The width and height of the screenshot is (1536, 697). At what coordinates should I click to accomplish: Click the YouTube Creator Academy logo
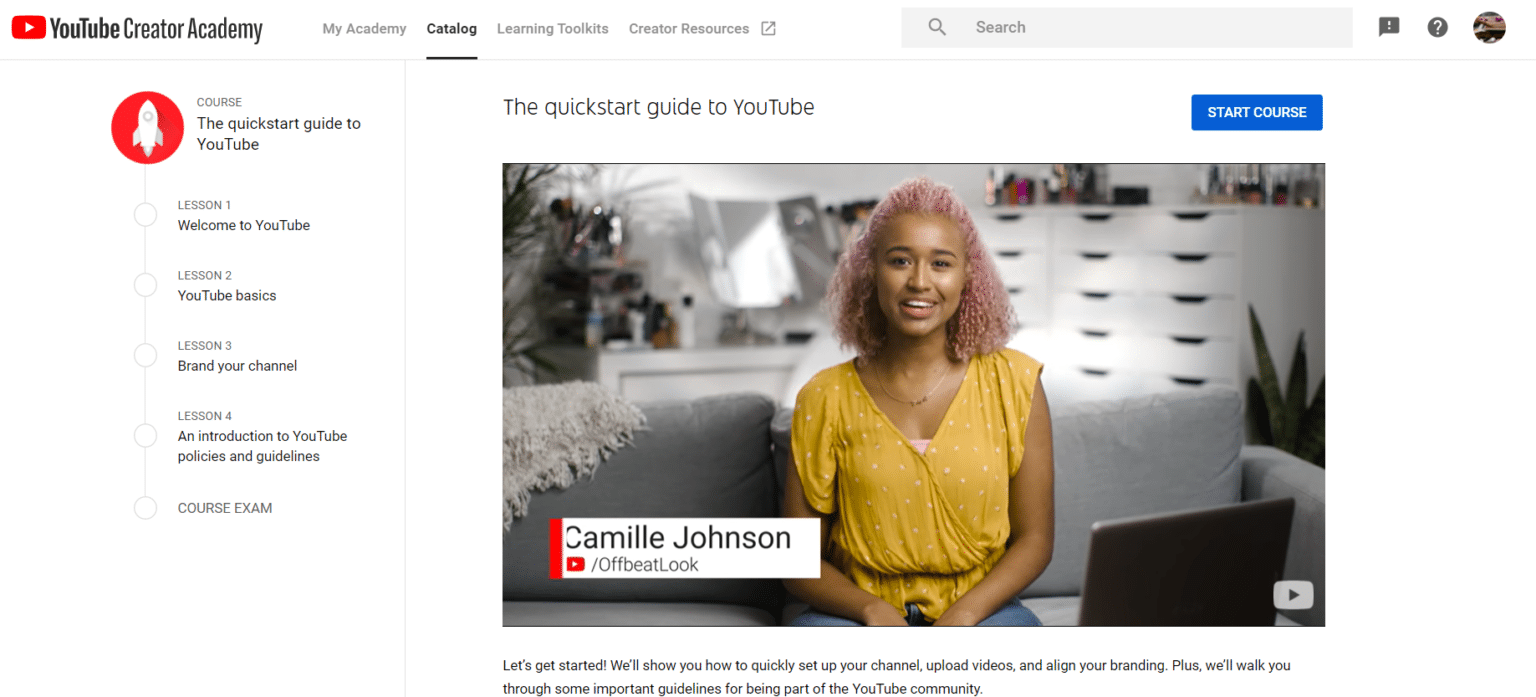coord(137,29)
